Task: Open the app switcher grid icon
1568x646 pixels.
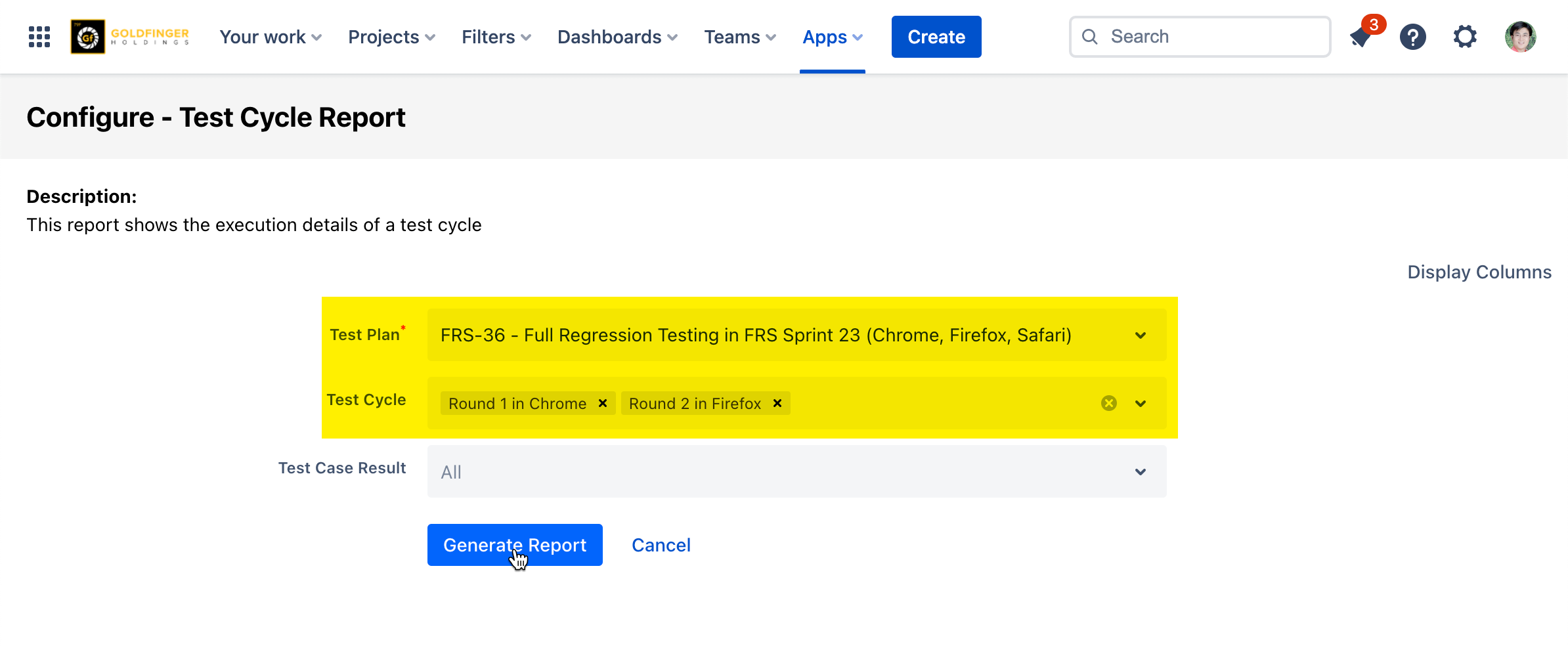Action: click(x=39, y=37)
